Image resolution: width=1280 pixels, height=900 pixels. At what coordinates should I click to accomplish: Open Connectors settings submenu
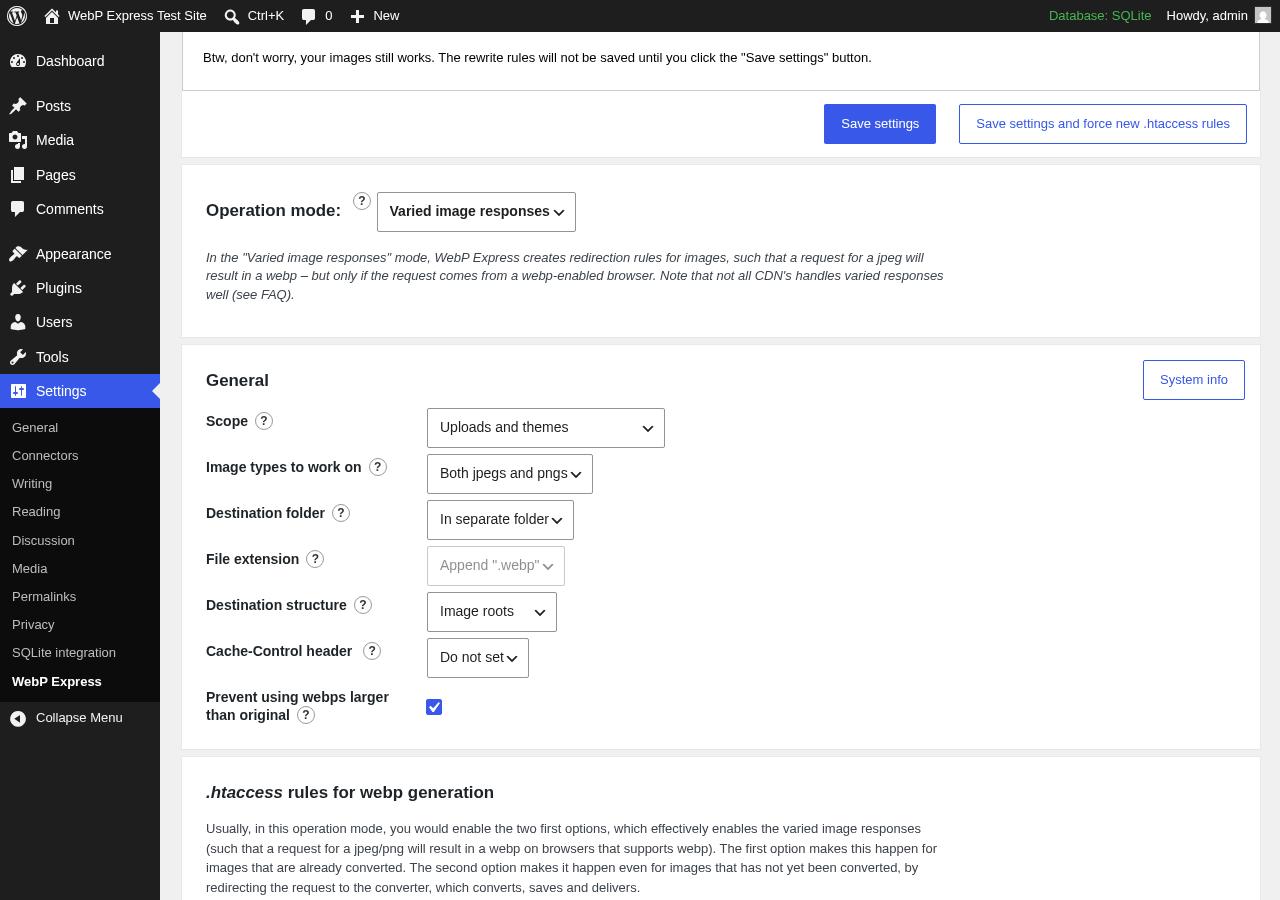click(45, 455)
